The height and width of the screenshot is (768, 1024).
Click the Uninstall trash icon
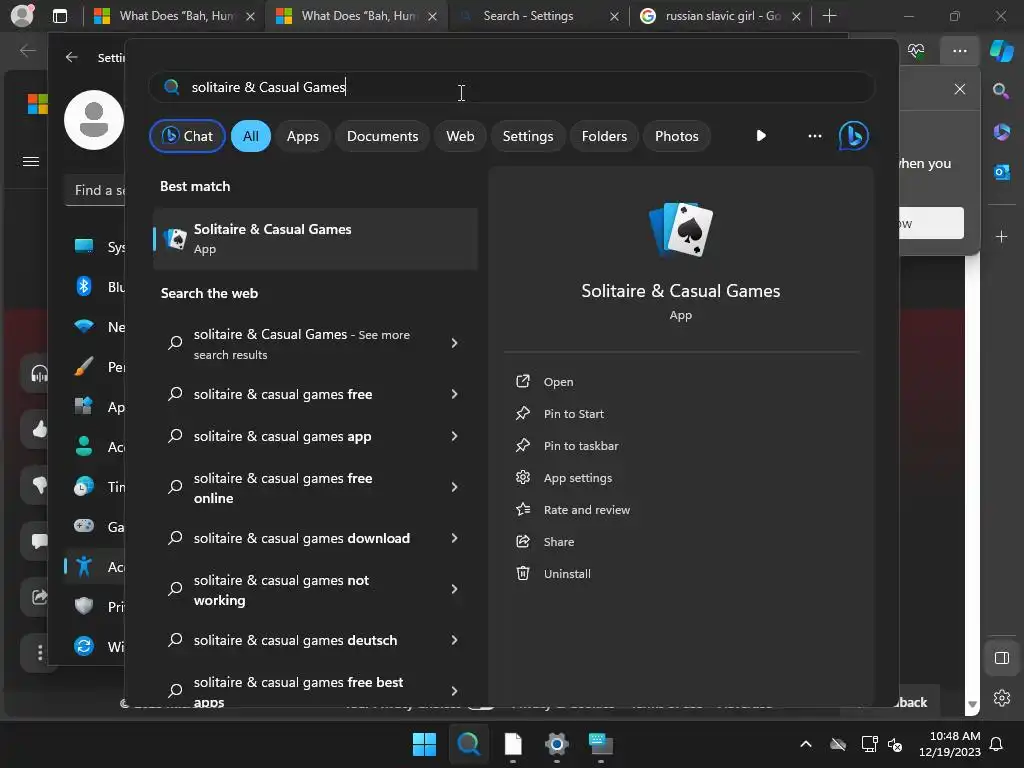(x=522, y=573)
